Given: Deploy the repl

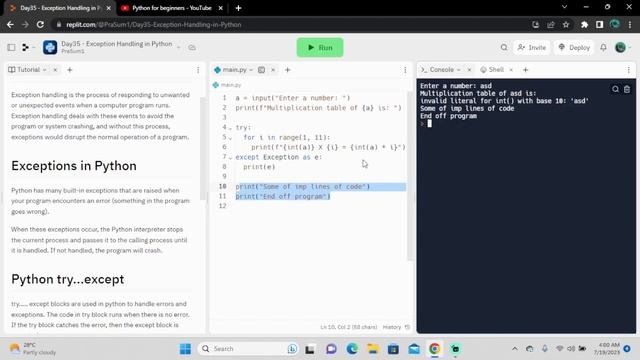Looking at the screenshot, I should [573, 47].
